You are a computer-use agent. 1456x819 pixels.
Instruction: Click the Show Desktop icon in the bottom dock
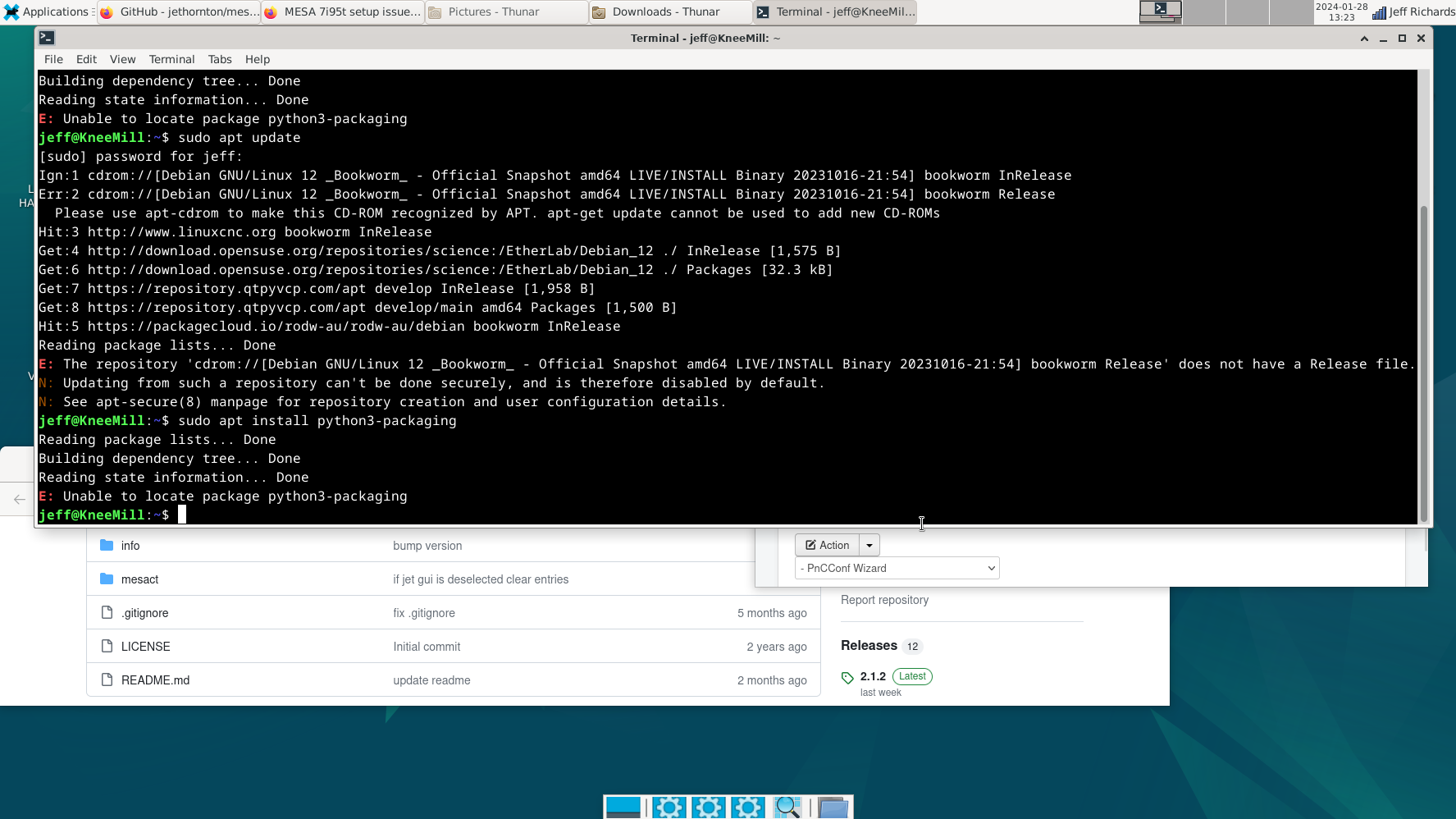[623, 807]
